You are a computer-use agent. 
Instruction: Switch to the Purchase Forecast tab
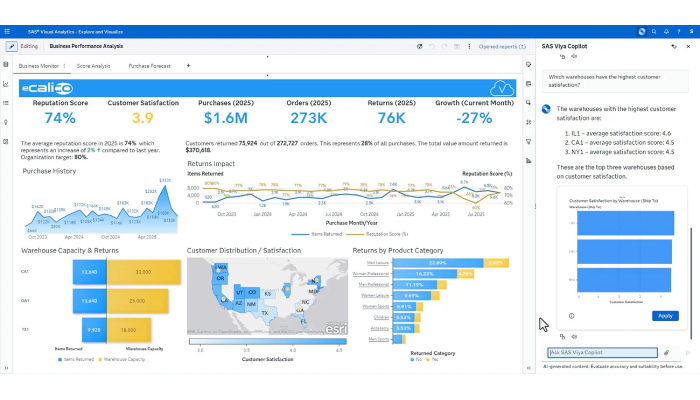tap(150, 66)
